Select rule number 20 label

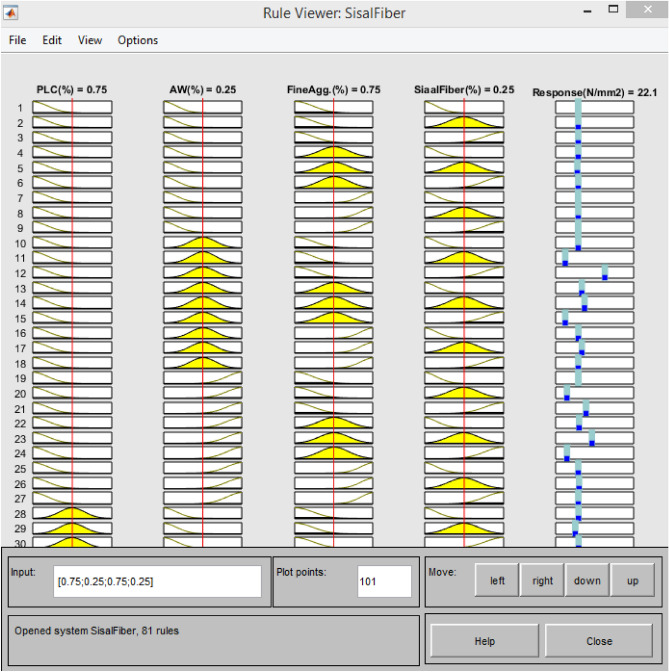pos(20,393)
